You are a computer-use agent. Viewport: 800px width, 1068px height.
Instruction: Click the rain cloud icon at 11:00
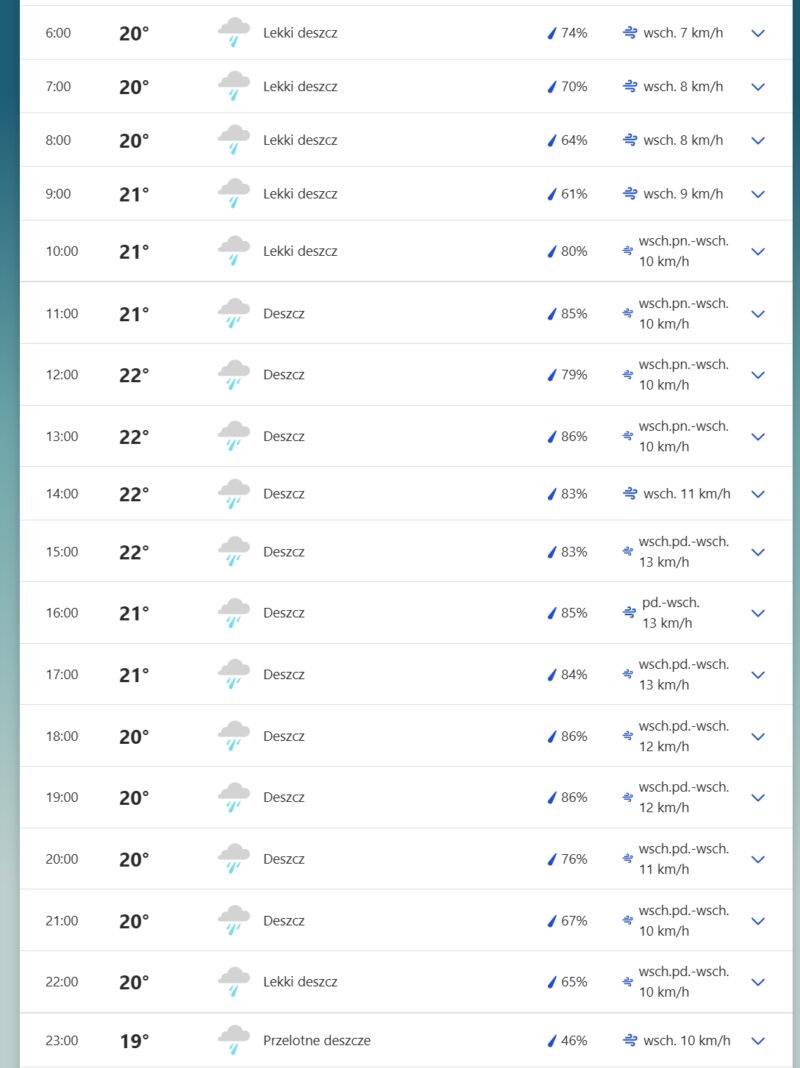234,314
